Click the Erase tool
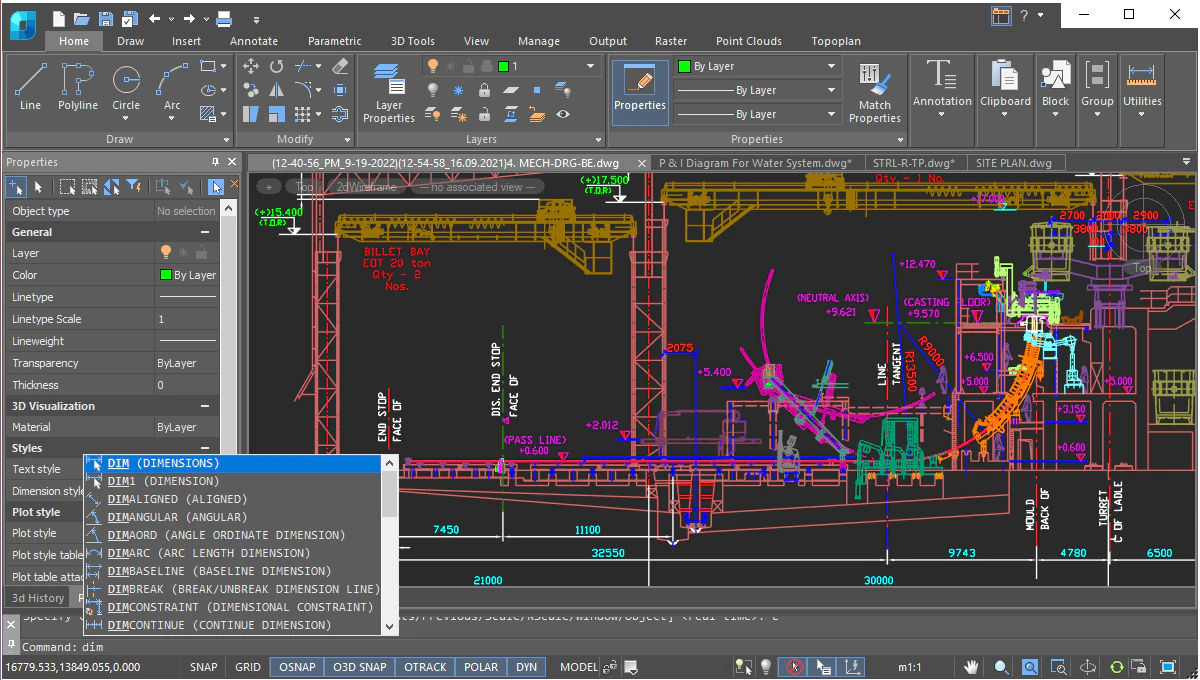 tap(339, 66)
